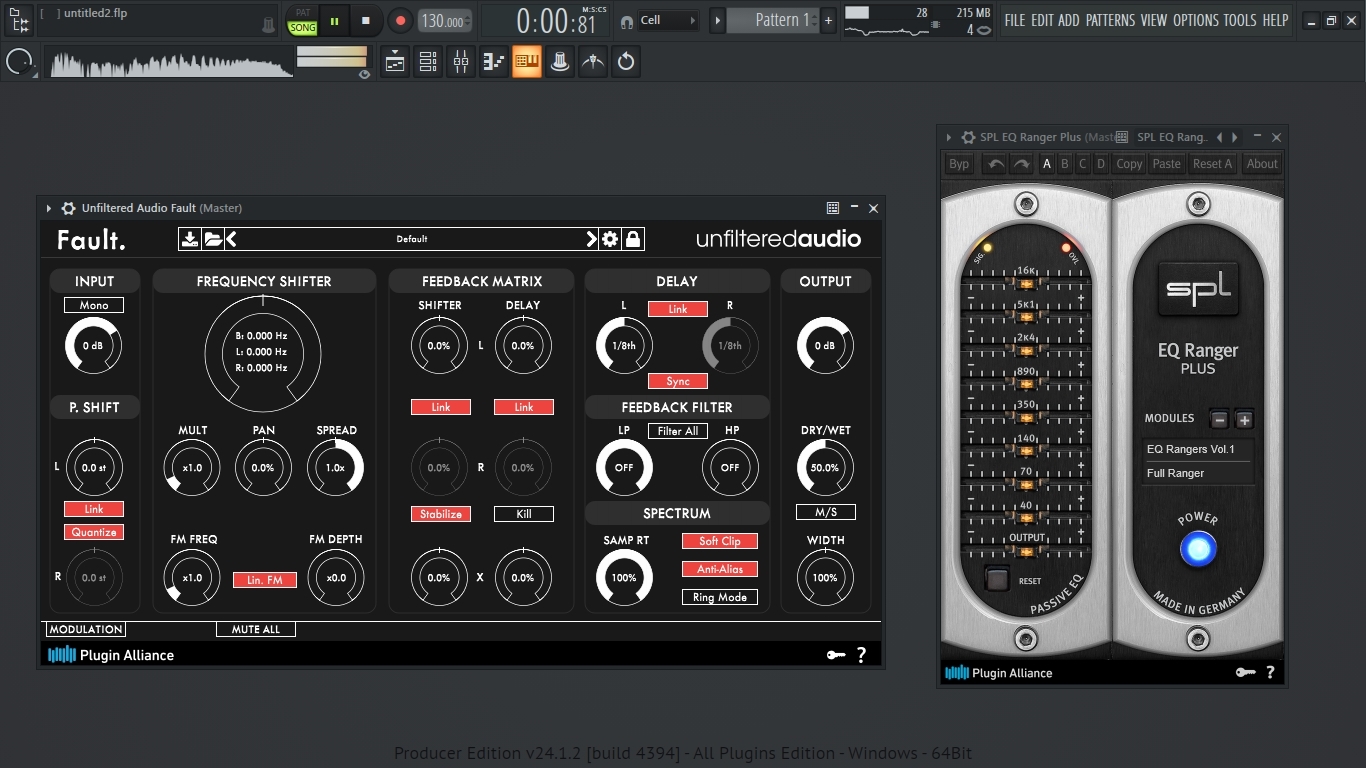Screen dimensions: 1366x768
Task: Open the VIEW menu
Action: (x=1154, y=20)
